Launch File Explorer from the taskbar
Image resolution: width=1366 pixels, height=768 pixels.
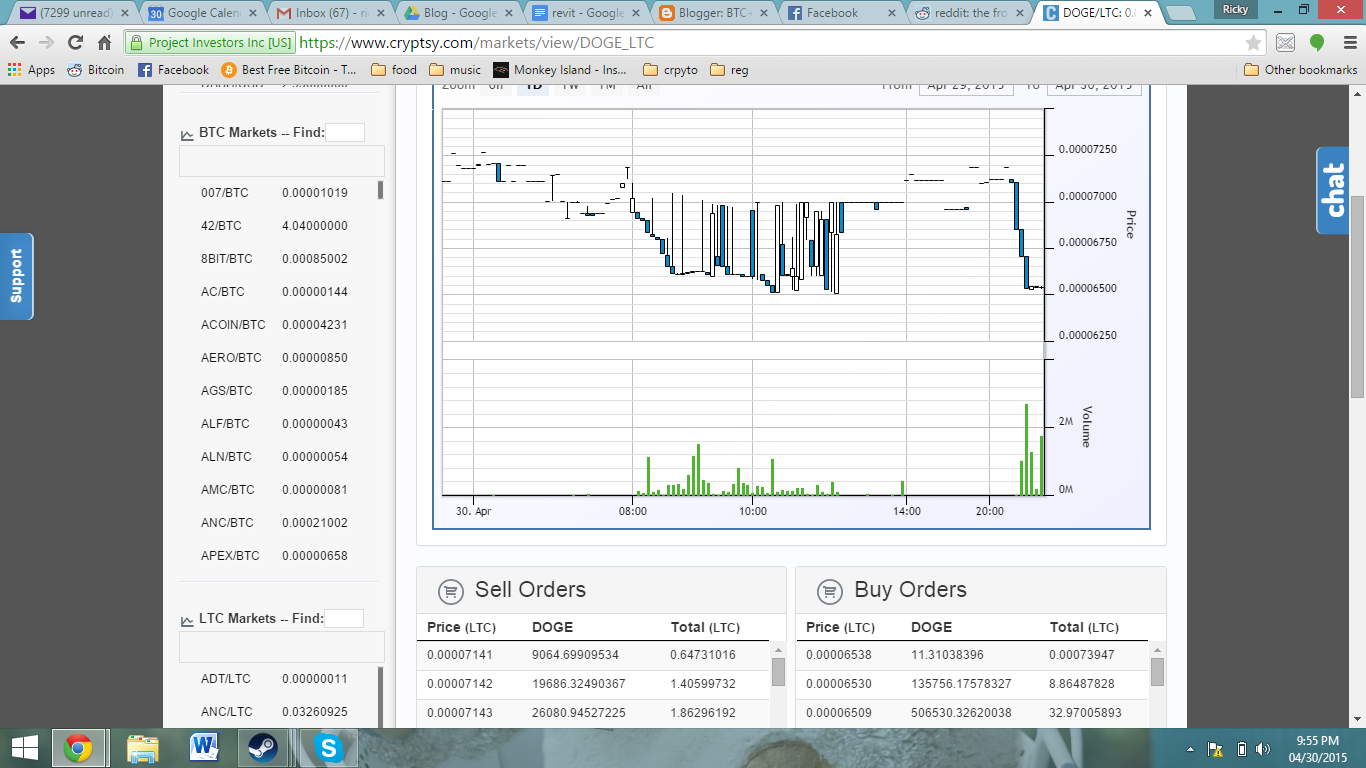(x=143, y=748)
